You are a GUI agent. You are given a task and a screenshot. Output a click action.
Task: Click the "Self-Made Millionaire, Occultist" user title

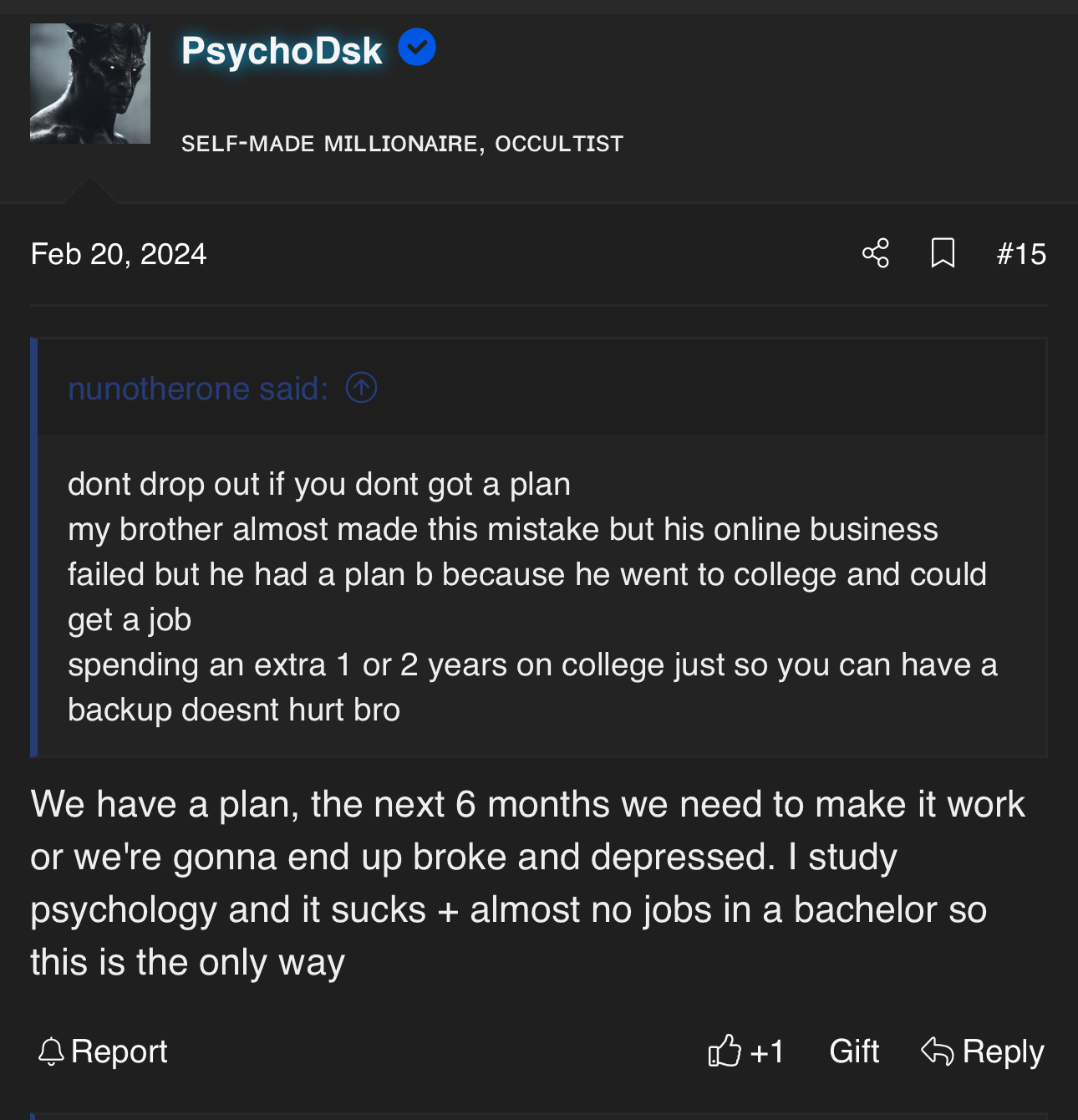[x=402, y=144]
